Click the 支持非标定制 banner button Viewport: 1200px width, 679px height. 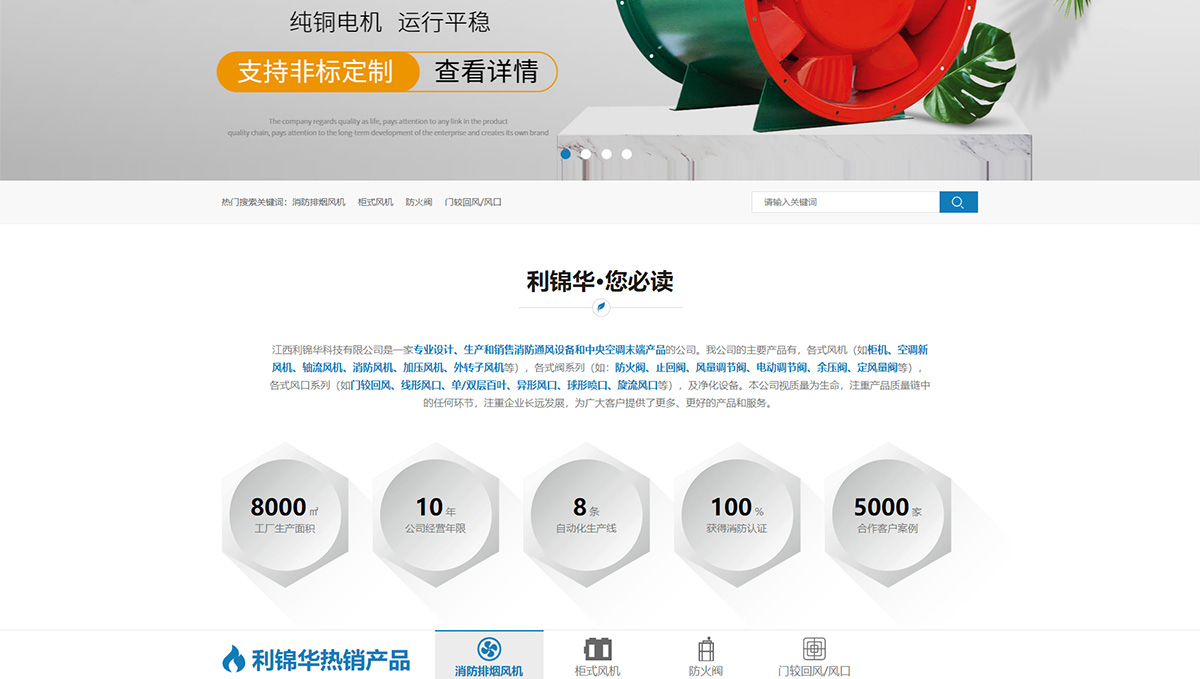[318, 72]
